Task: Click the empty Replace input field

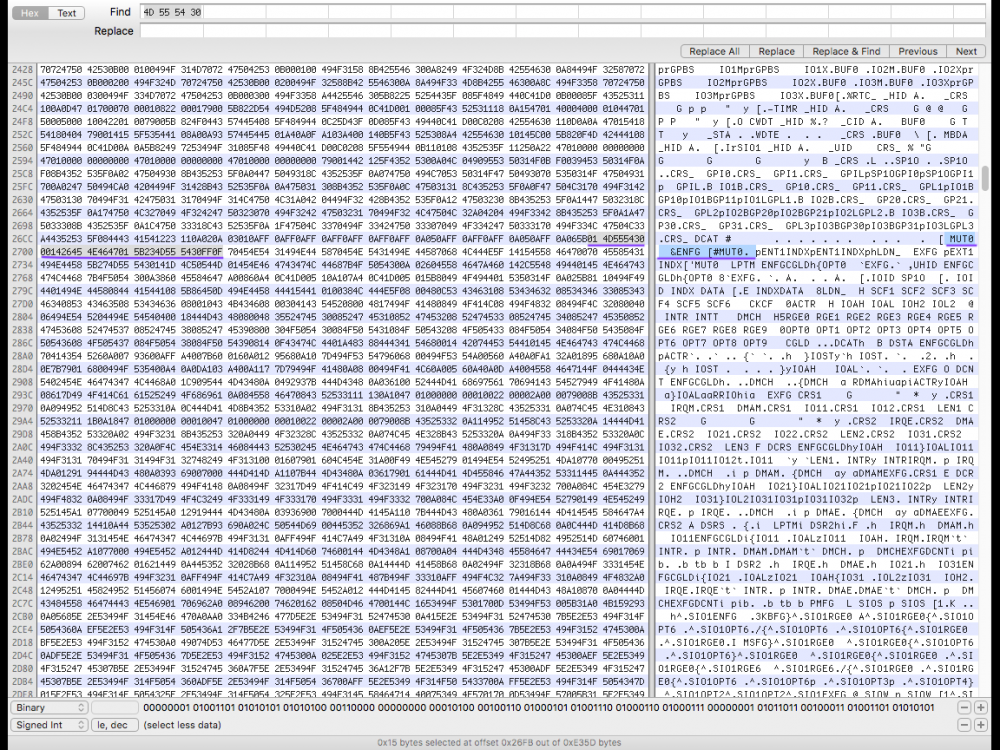Action: pyautogui.click(x=563, y=31)
